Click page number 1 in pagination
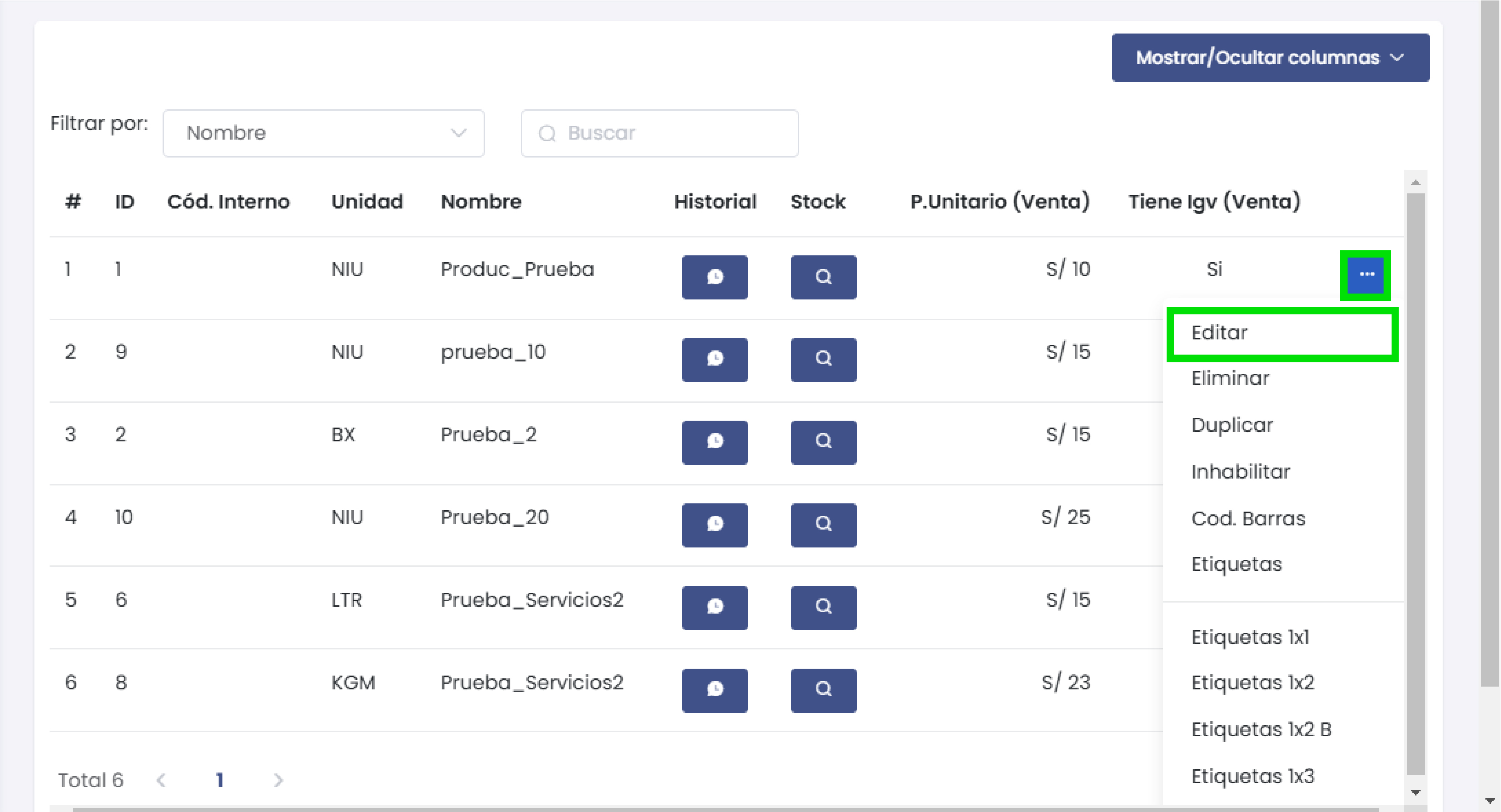1501x812 pixels. tap(220, 779)
